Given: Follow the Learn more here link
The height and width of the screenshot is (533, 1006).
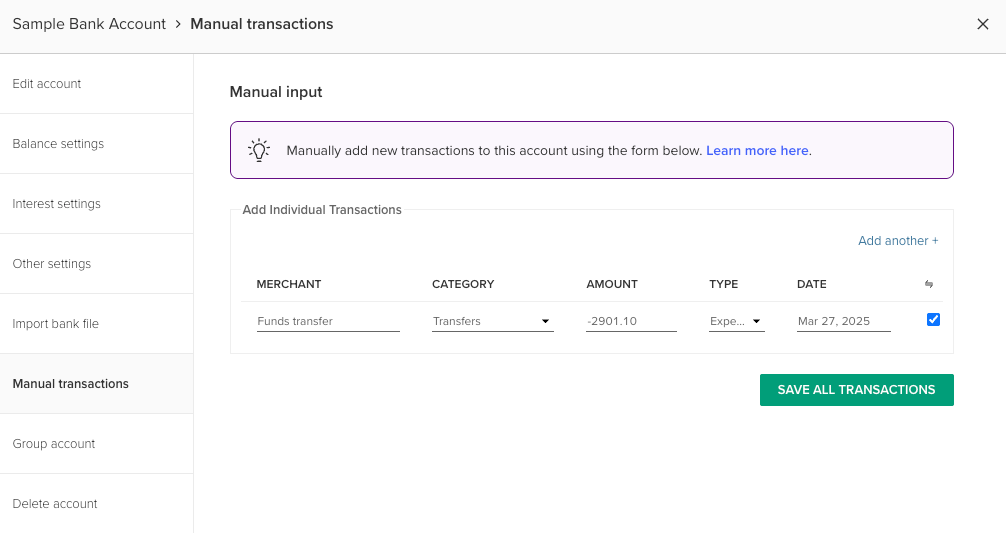Looking at the screenshot, I should [757, 151].
